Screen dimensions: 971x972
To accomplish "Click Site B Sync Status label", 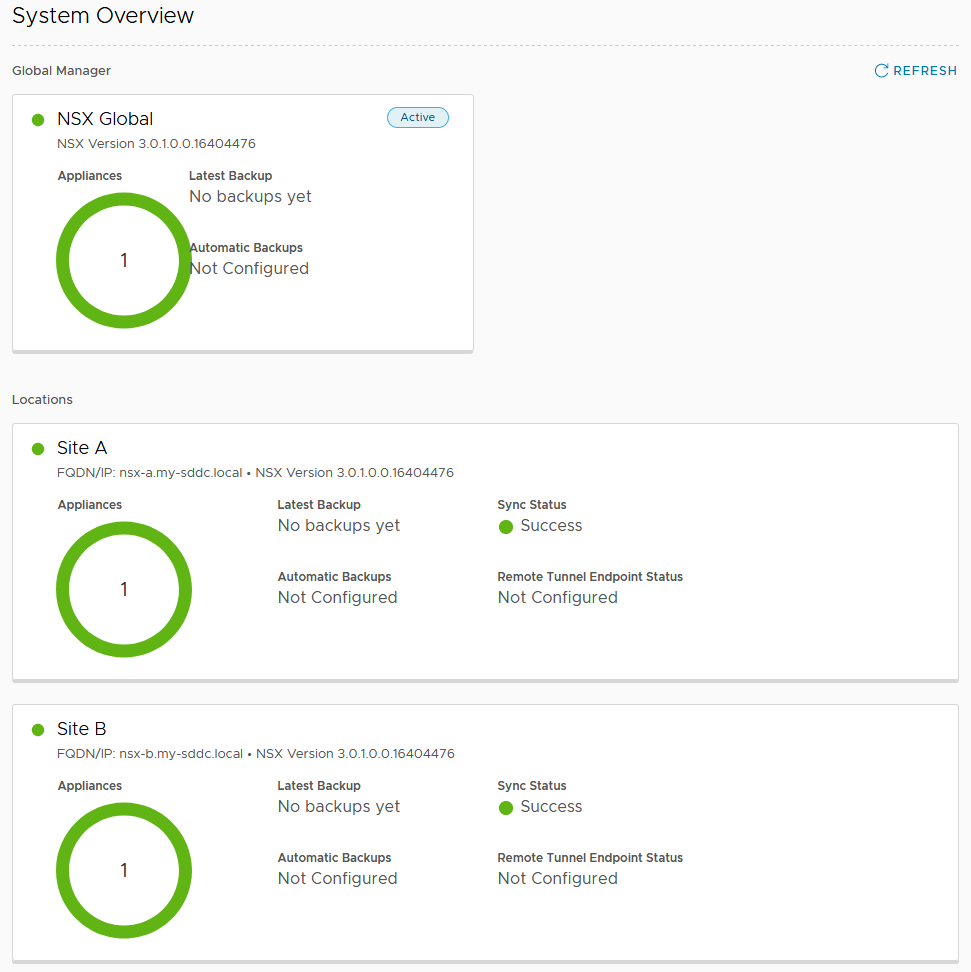I will click(532, 786).
